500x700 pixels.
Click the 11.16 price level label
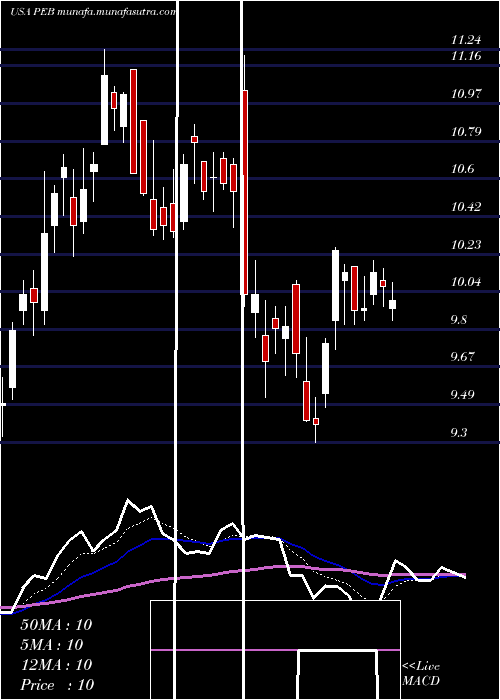(466, 56)
